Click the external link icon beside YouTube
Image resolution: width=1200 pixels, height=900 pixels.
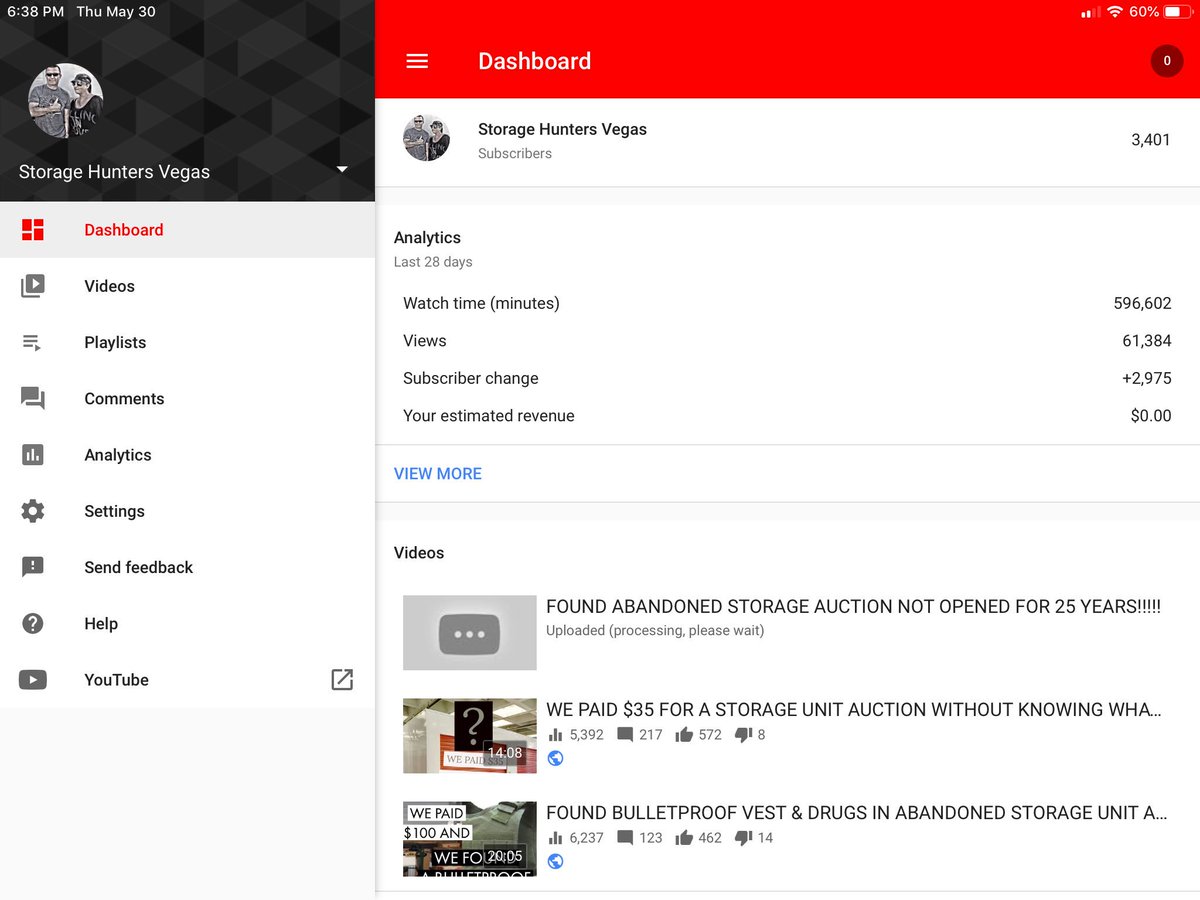tap(342, 680)
